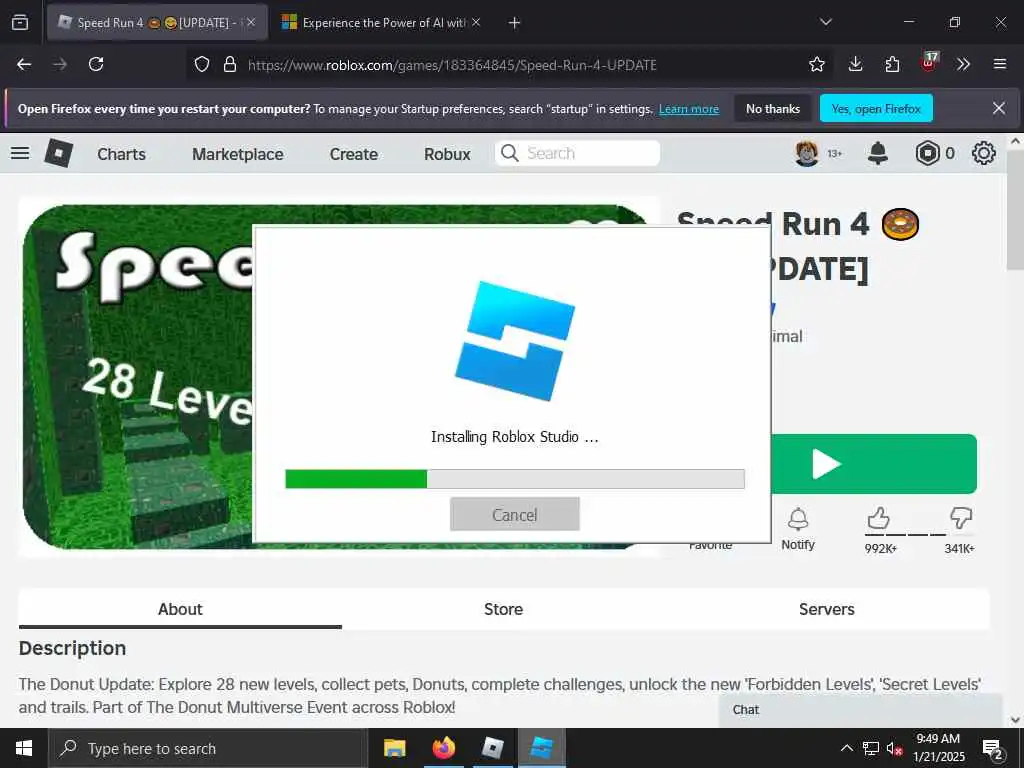Click the muted volume tray icon
Image resolution: width=1024 pixels, height=768 pixels.
(x=895, y=748)
